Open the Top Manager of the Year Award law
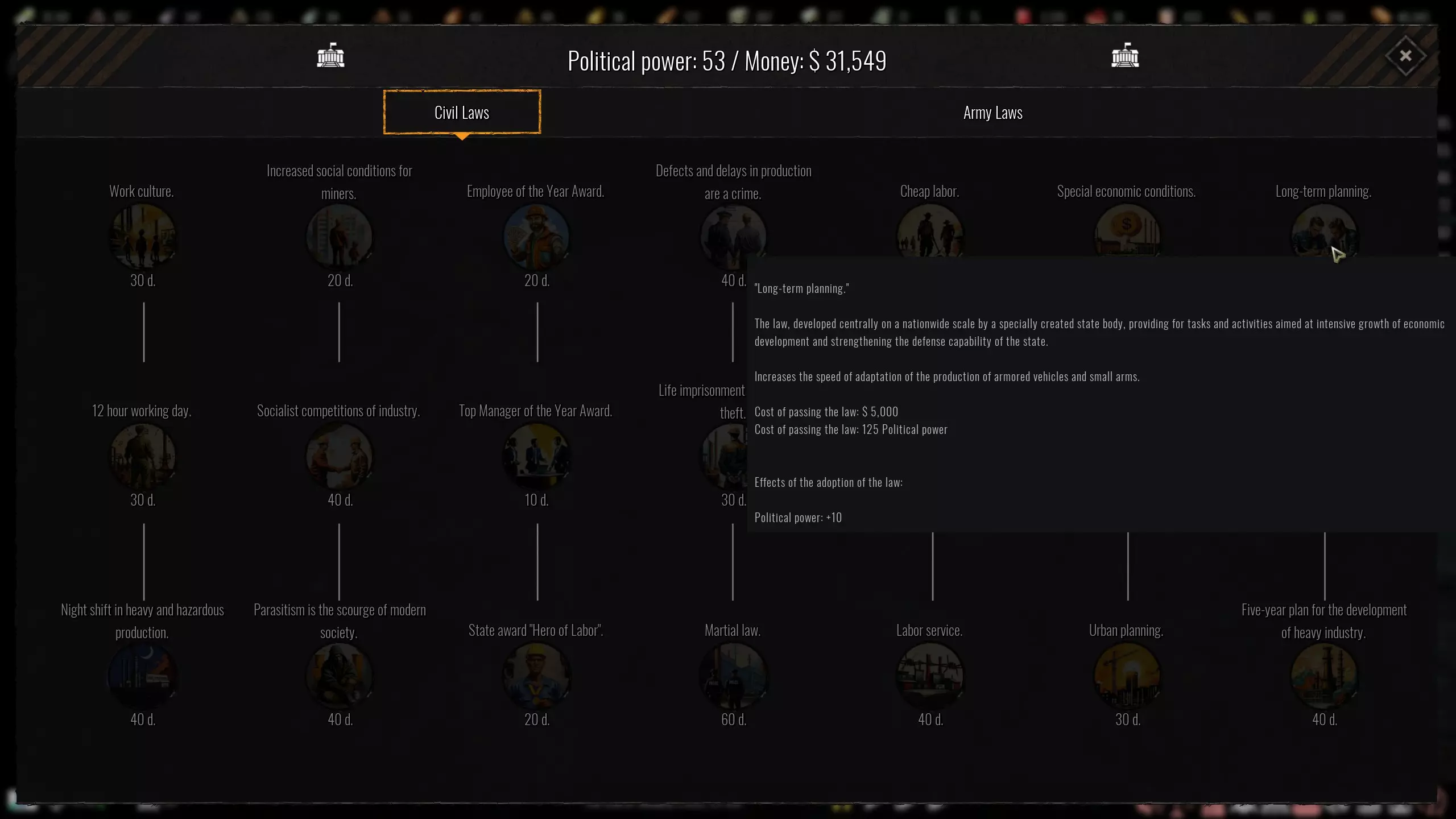1456x819 pixels. 536,456
